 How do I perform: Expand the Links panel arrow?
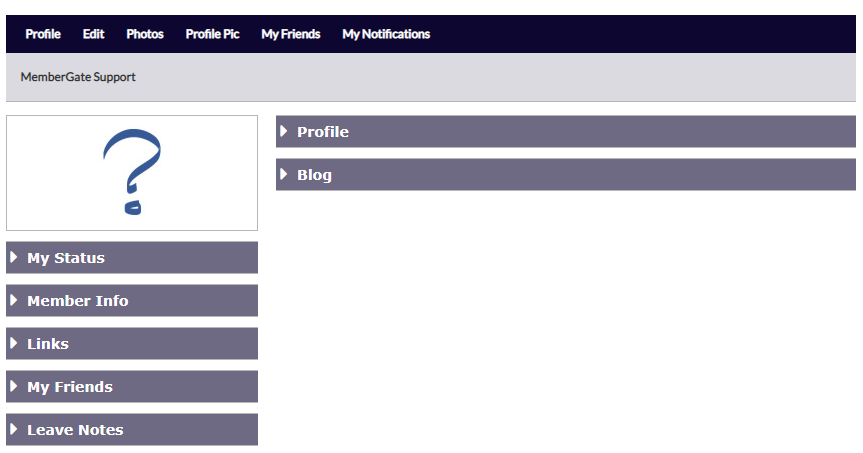14,343
